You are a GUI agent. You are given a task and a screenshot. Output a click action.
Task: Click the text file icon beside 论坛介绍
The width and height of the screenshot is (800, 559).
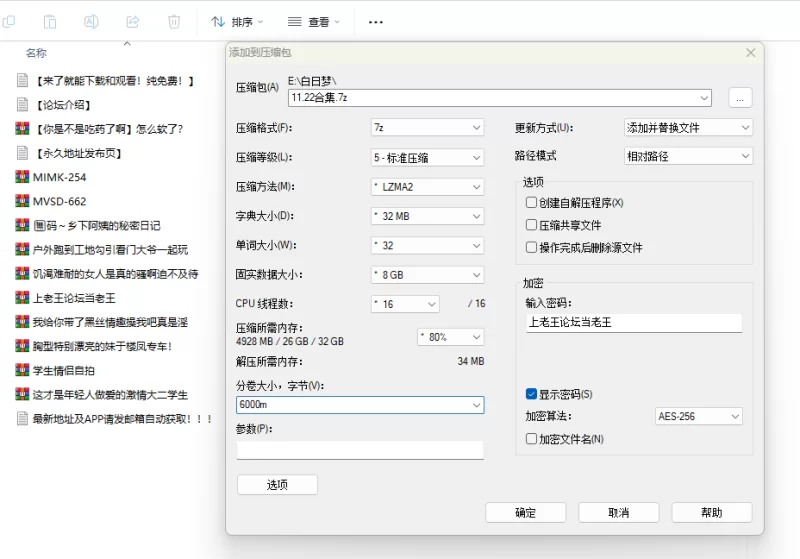click(x=22, y=104)
